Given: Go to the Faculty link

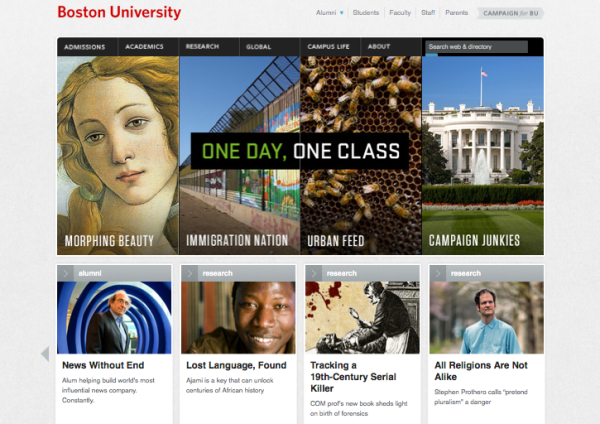Looking at the screenshot, I should click(400, 13).
